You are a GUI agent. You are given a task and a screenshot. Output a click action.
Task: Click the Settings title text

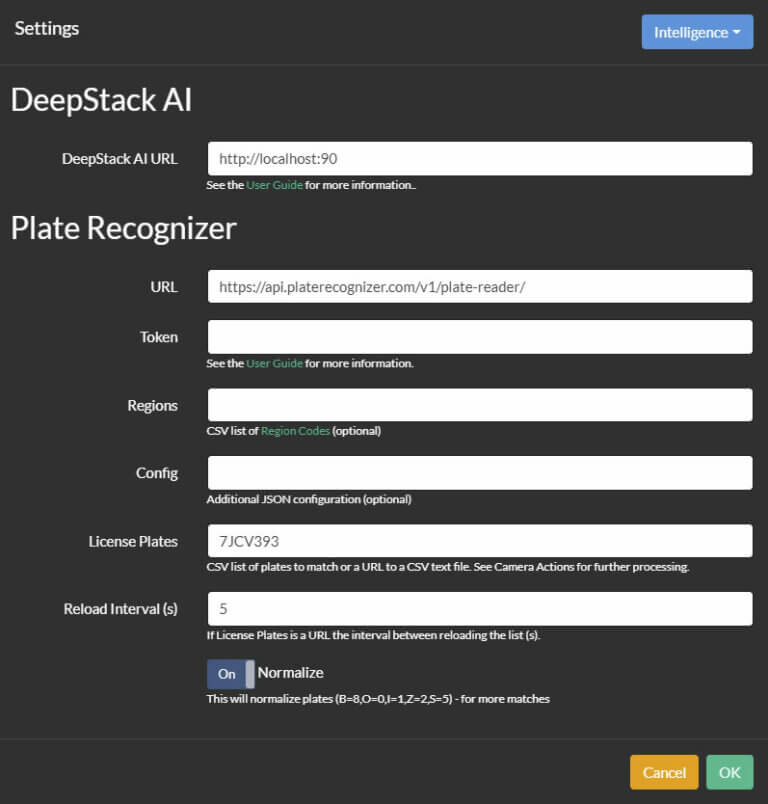click(x=47, y=29)
